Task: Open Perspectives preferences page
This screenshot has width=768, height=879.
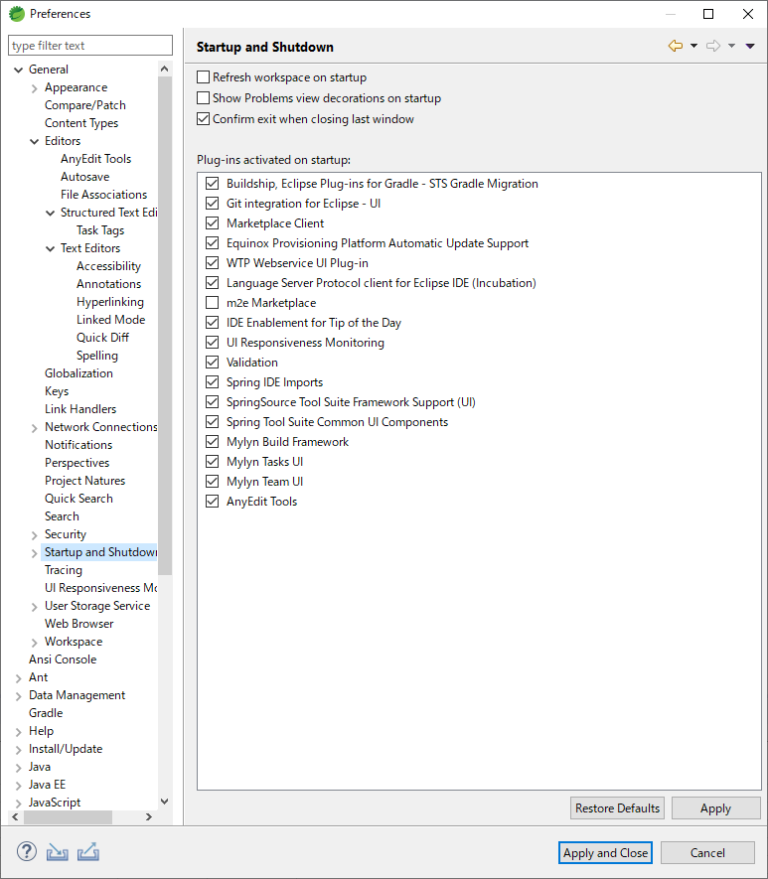Action: point(77,462)
